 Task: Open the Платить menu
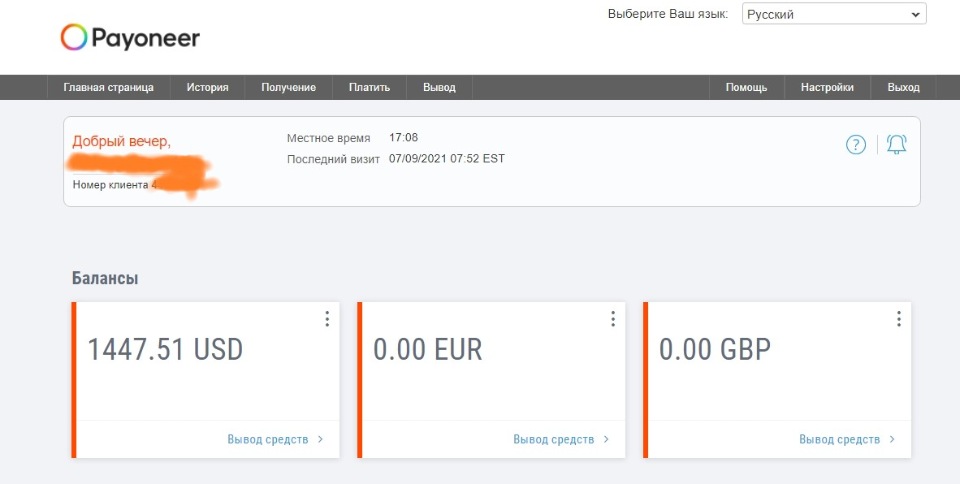tap(369, 88)
